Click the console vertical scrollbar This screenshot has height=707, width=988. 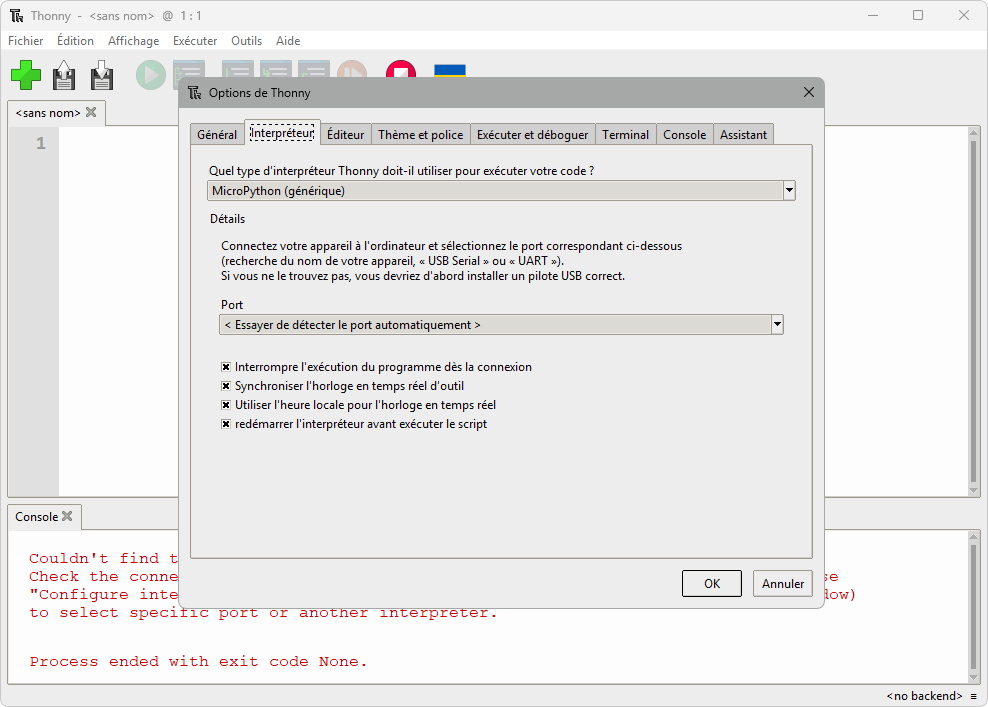pos(974,606)
